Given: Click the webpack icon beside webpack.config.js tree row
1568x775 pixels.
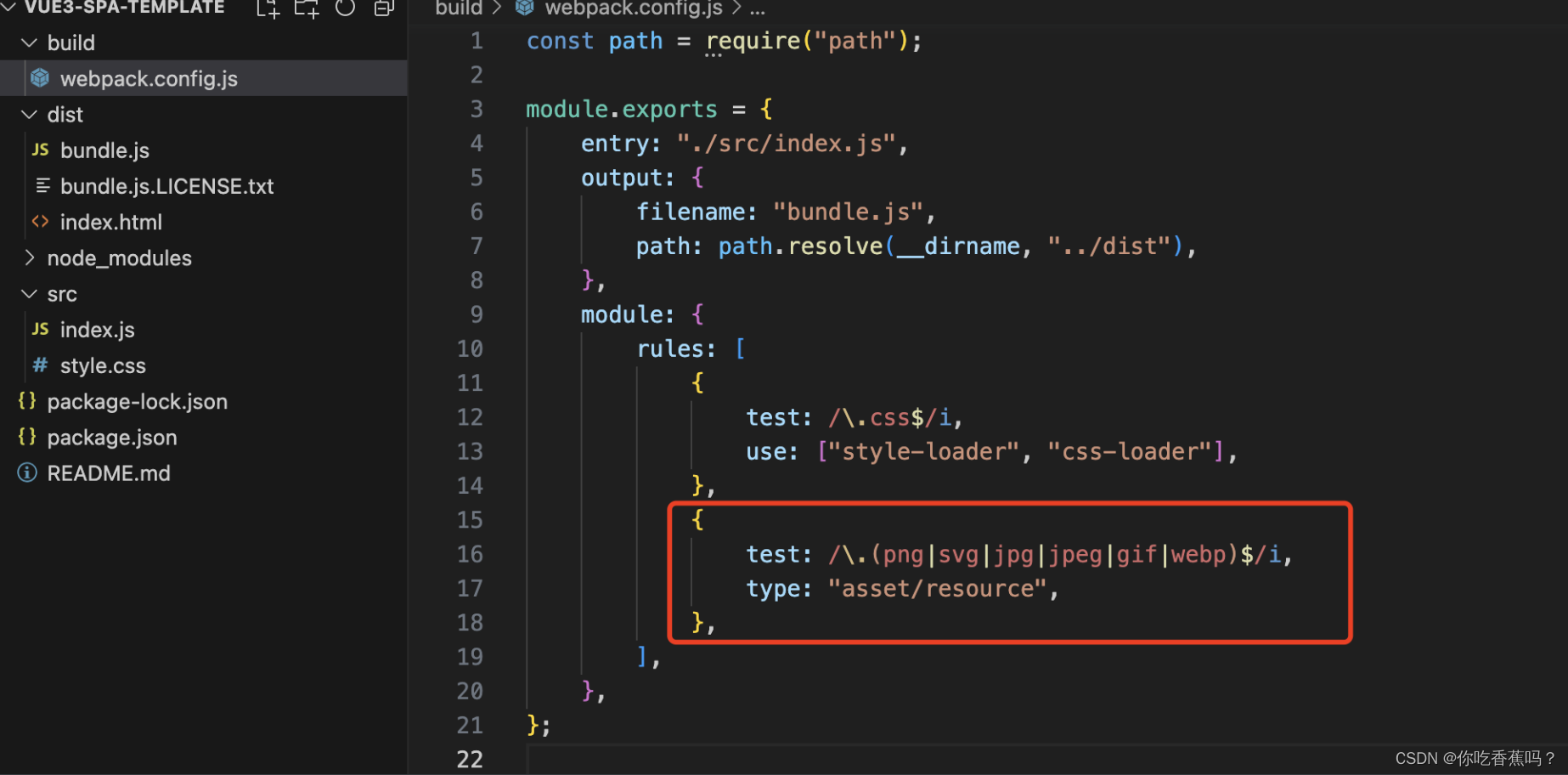Looking at the screenshot, I should click(40, 78).
